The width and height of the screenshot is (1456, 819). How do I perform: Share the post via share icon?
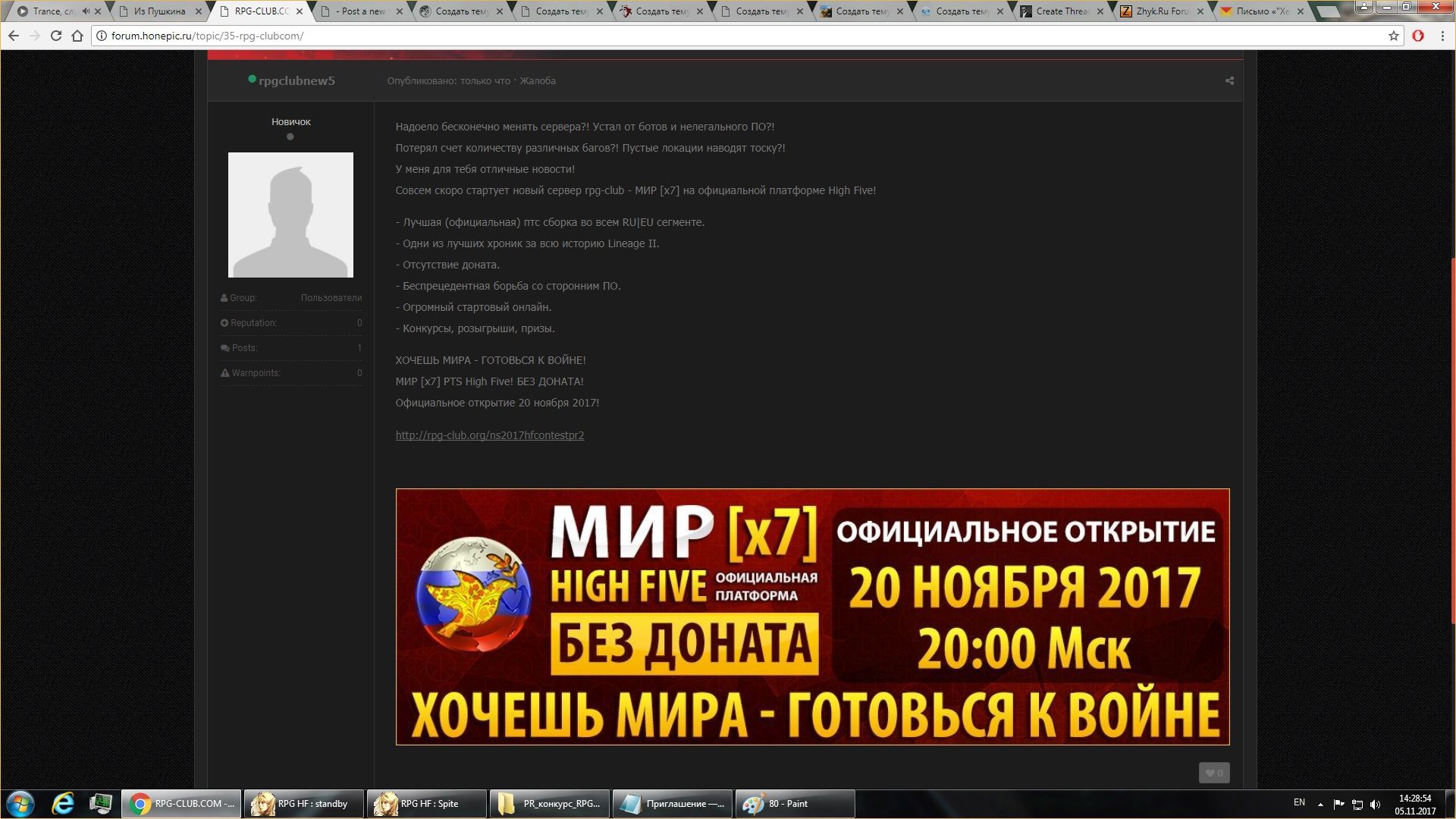1229,80
